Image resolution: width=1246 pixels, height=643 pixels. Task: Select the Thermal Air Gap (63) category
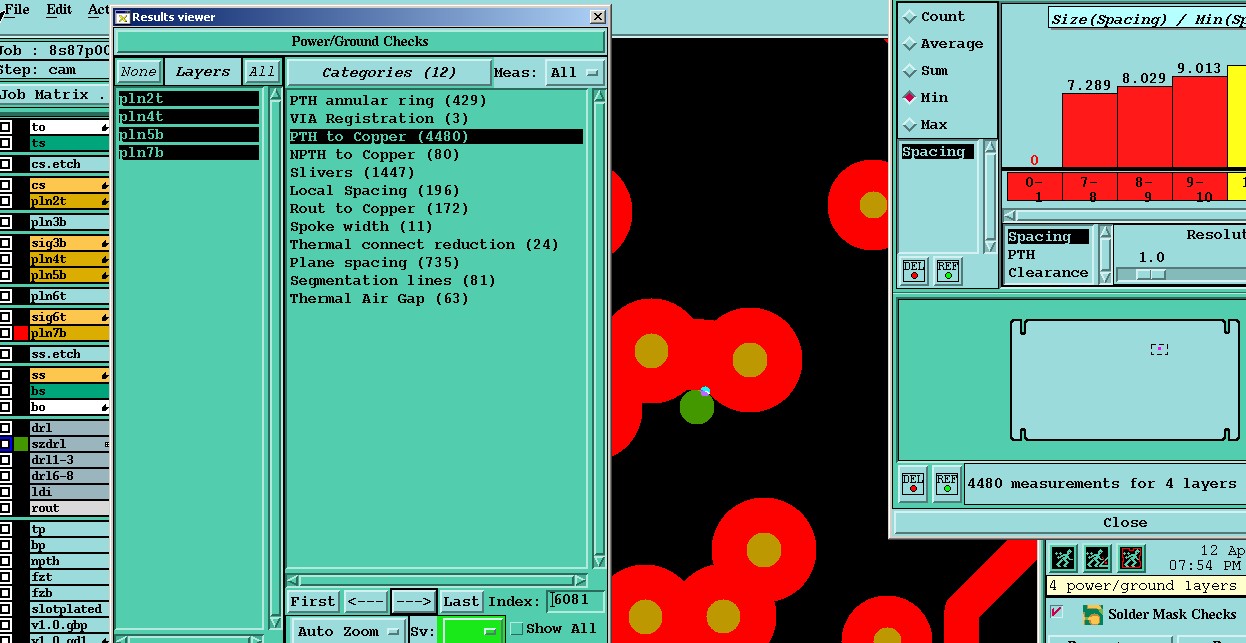[379, 299]
